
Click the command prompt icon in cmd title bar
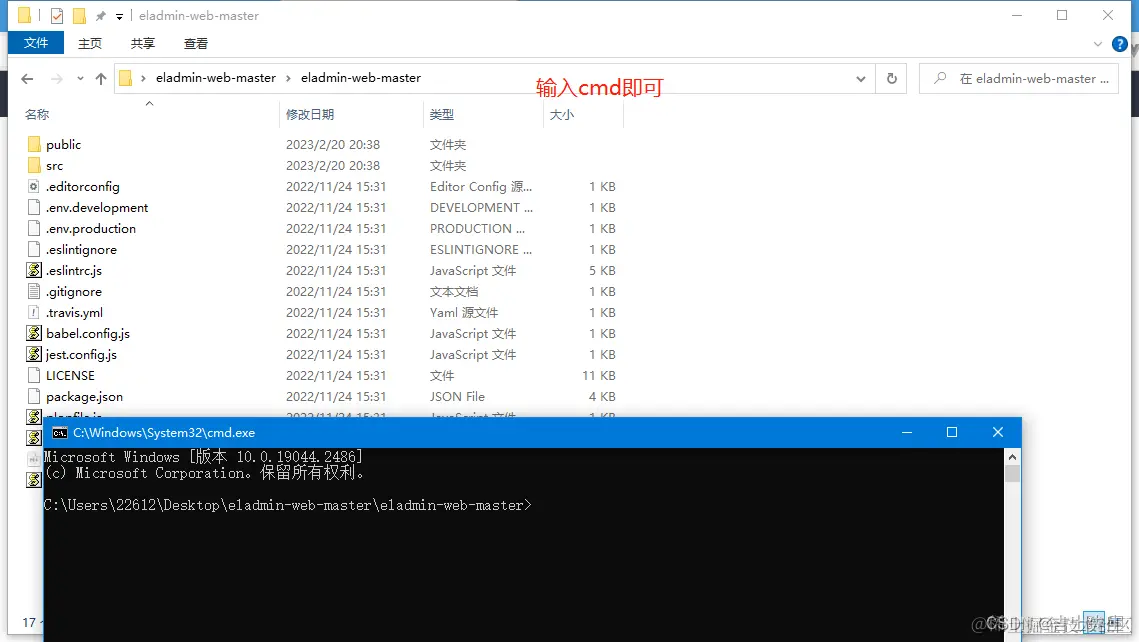pos(58,432)
